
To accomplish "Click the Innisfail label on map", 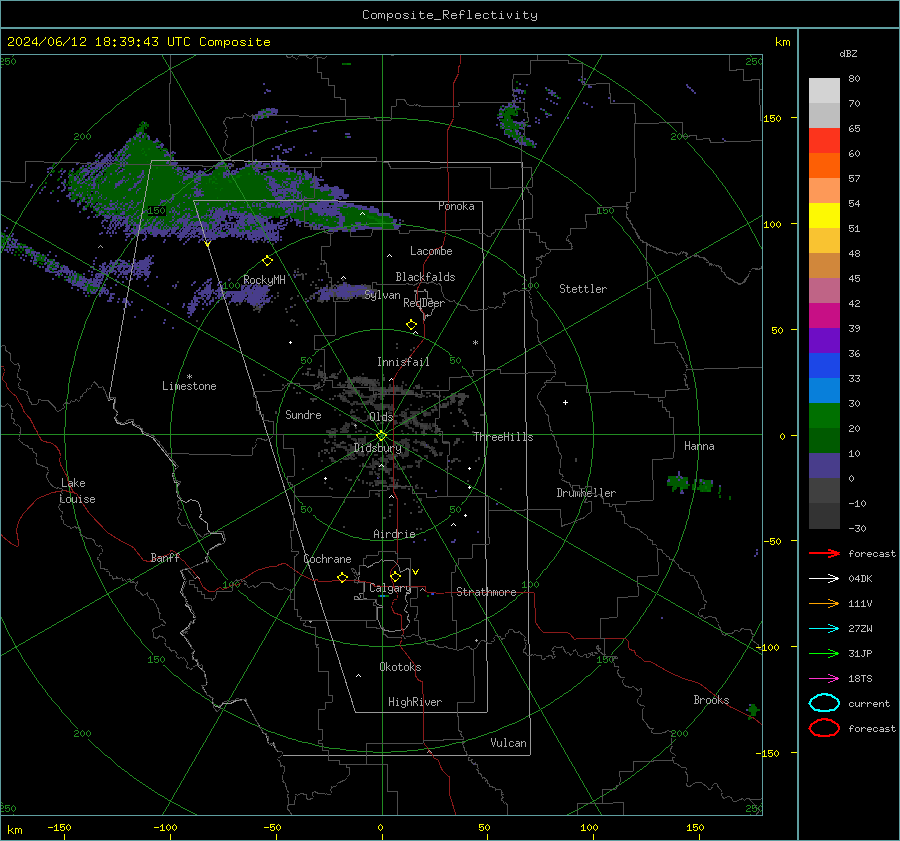I will click(x=403, y=362).
